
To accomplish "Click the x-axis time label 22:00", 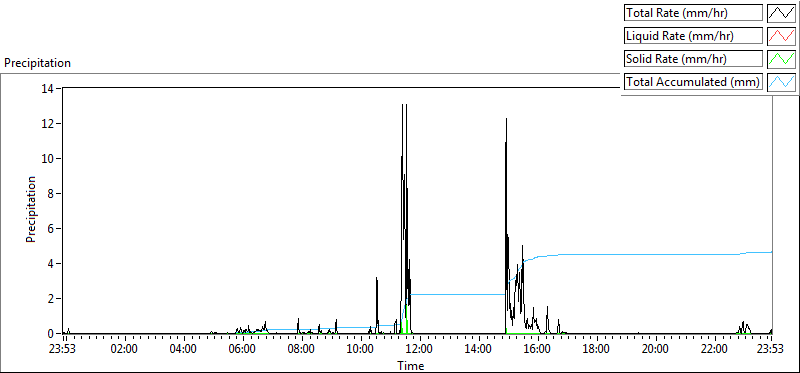I will coord(714,350).
